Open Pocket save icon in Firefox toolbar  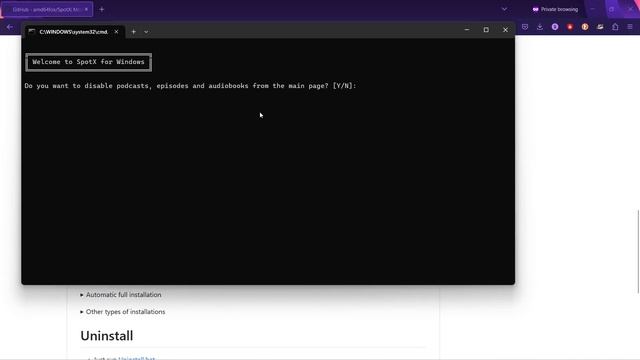(525, 27)
